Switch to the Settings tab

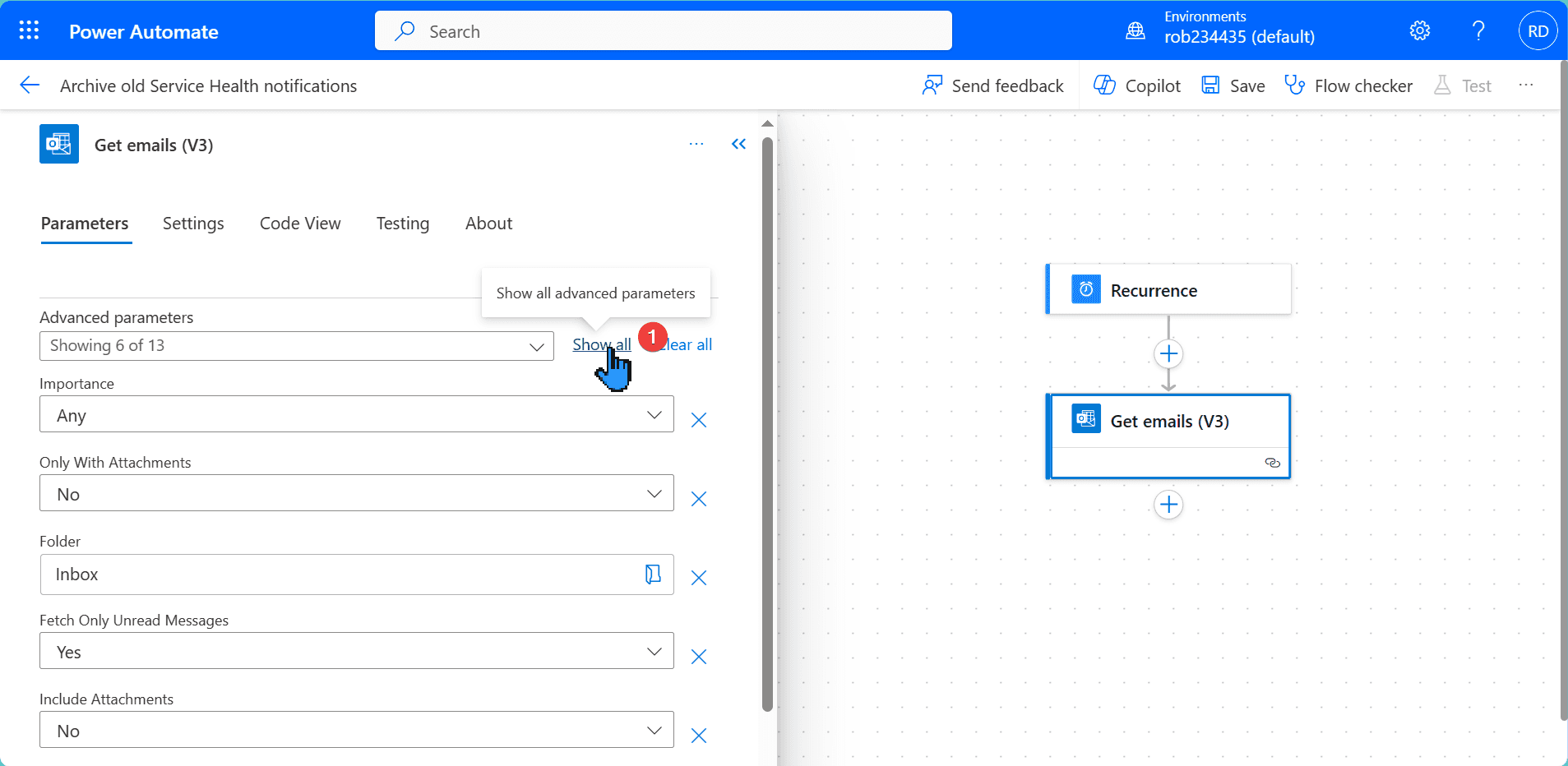(x=193, y=224)
